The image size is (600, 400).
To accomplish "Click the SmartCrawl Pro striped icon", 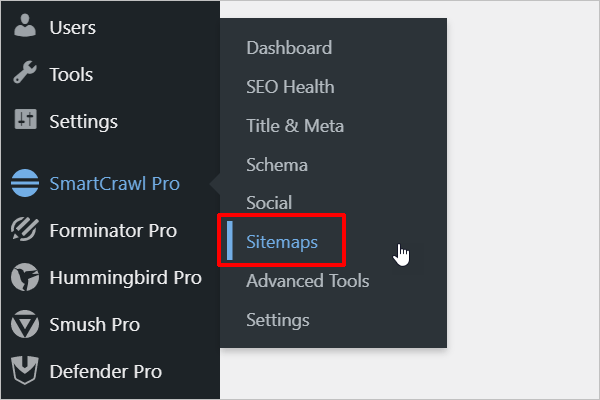I will click(24, 184).
